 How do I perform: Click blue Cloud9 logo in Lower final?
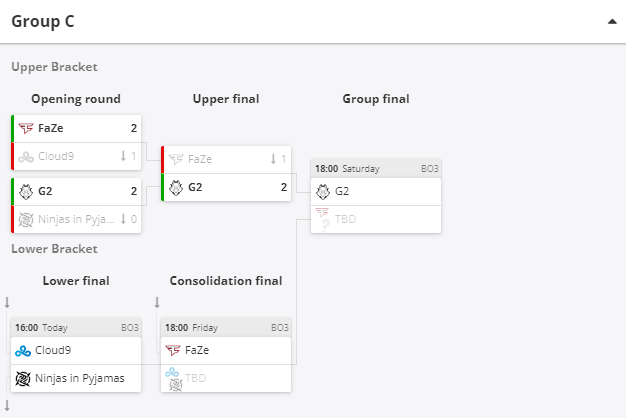(x=23, y=351)
